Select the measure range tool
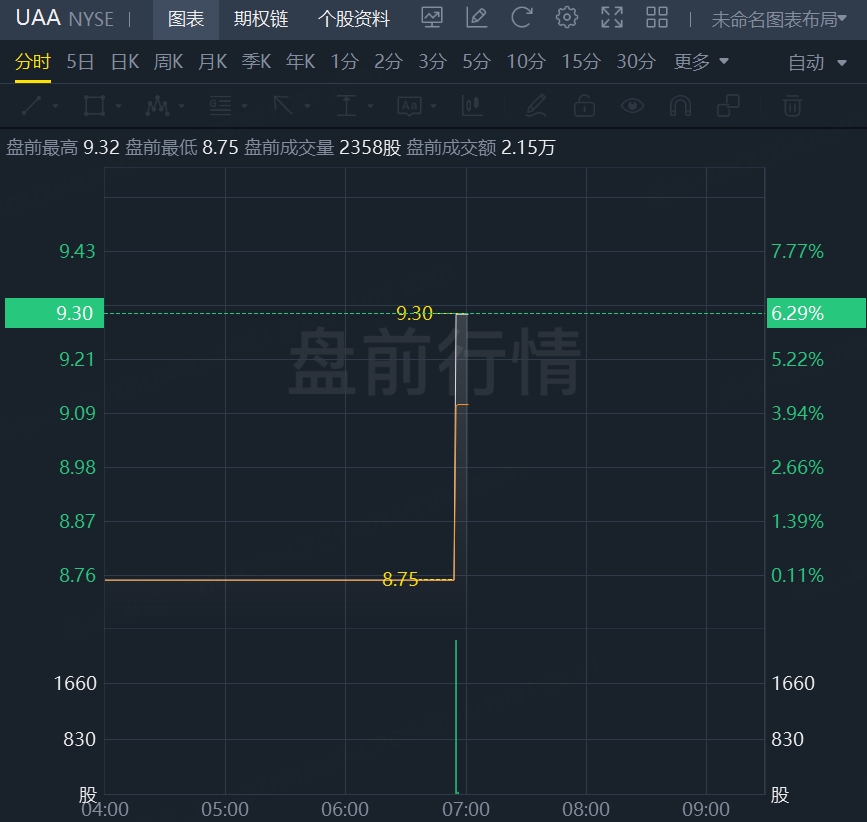The image size is (867, 822). (346, 106)
